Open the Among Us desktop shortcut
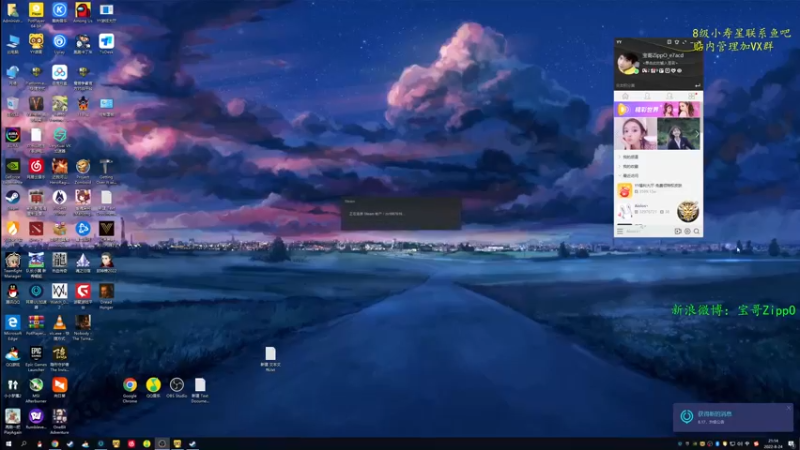This screenshot has height=450, width=800. pos(83,12)
